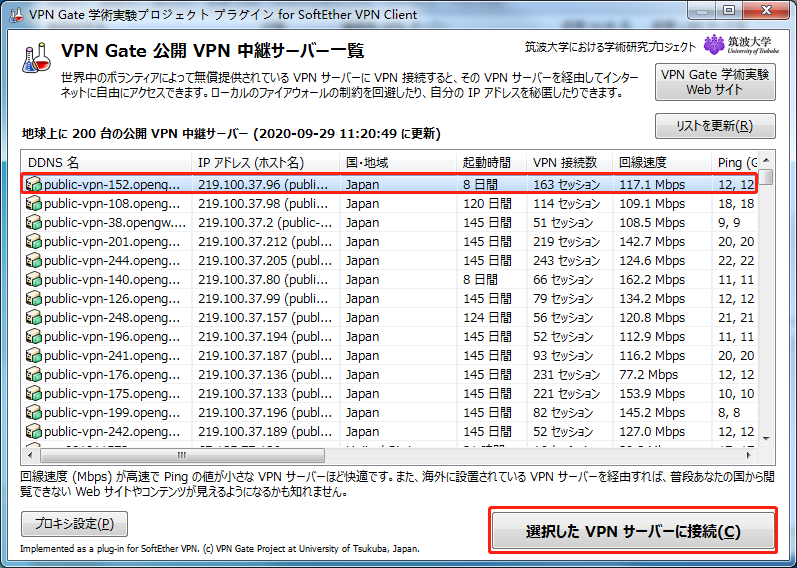Click the VPN Gate flask logo icon
797x568 pixels.
coord(37,57)
